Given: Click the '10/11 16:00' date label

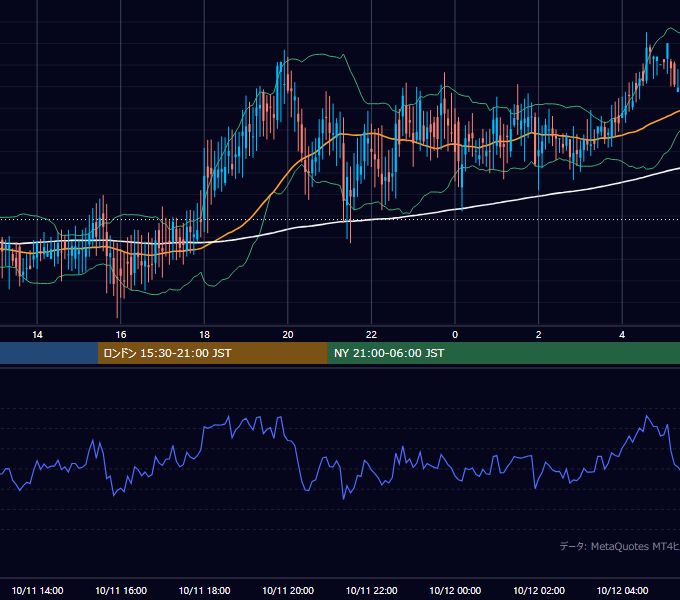Looking at the screenshot, I should (x=121, y=590).
